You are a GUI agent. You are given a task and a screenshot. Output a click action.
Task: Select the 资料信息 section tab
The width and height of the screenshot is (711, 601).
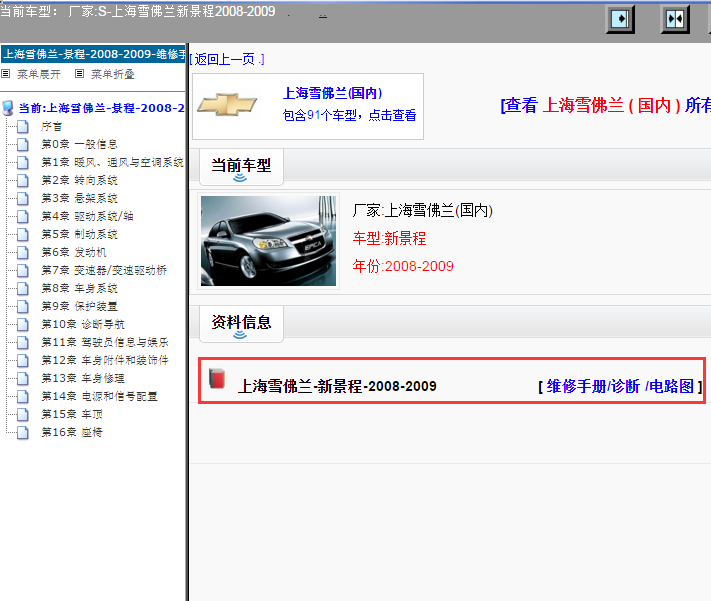click(241, 324)
